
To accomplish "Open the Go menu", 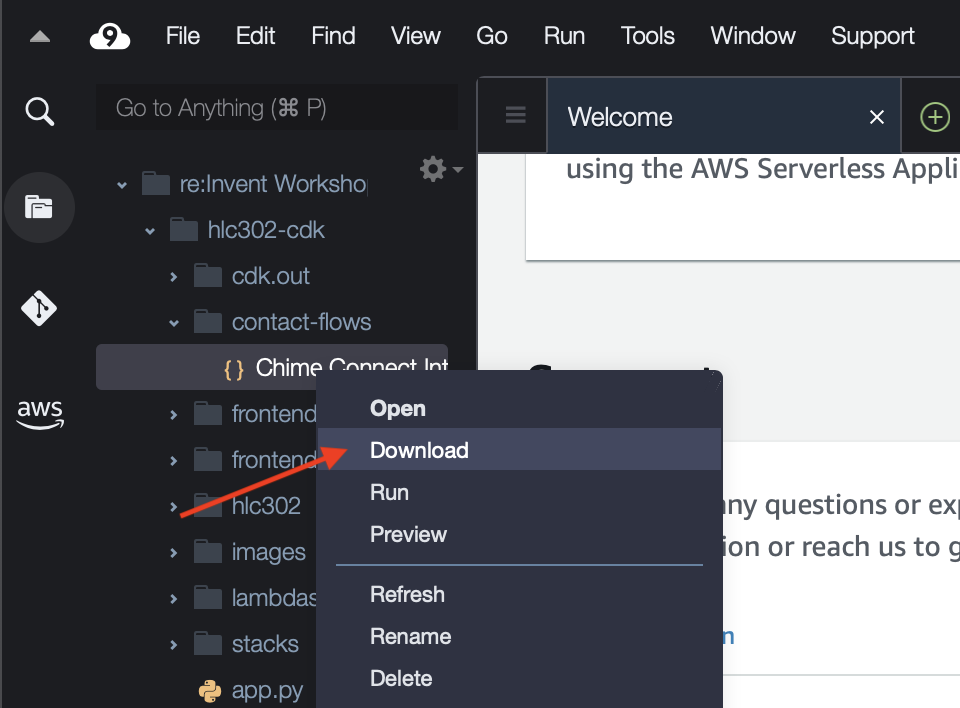I will [492, 36].
